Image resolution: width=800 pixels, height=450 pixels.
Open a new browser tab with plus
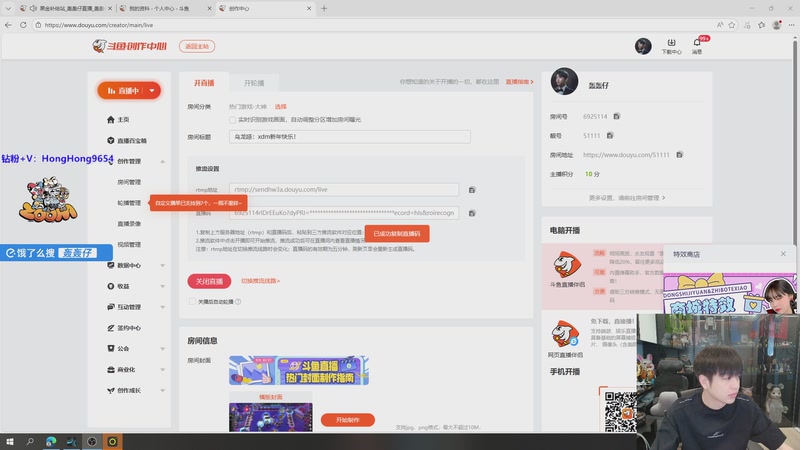324,8
